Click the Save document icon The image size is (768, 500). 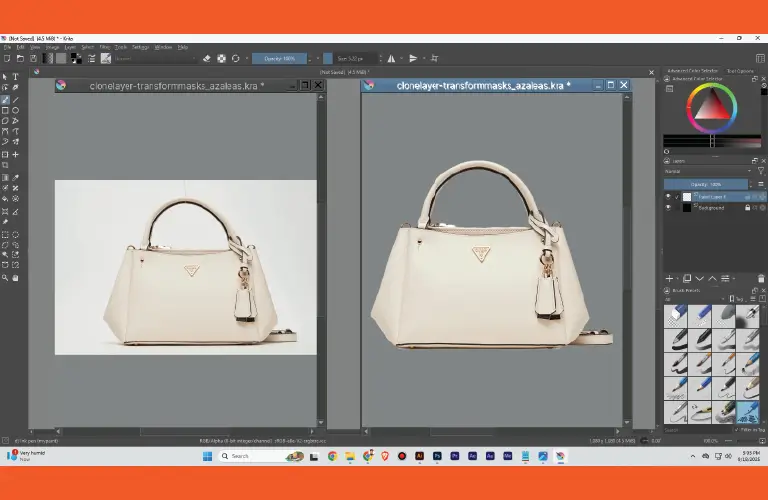pos(32,58)
